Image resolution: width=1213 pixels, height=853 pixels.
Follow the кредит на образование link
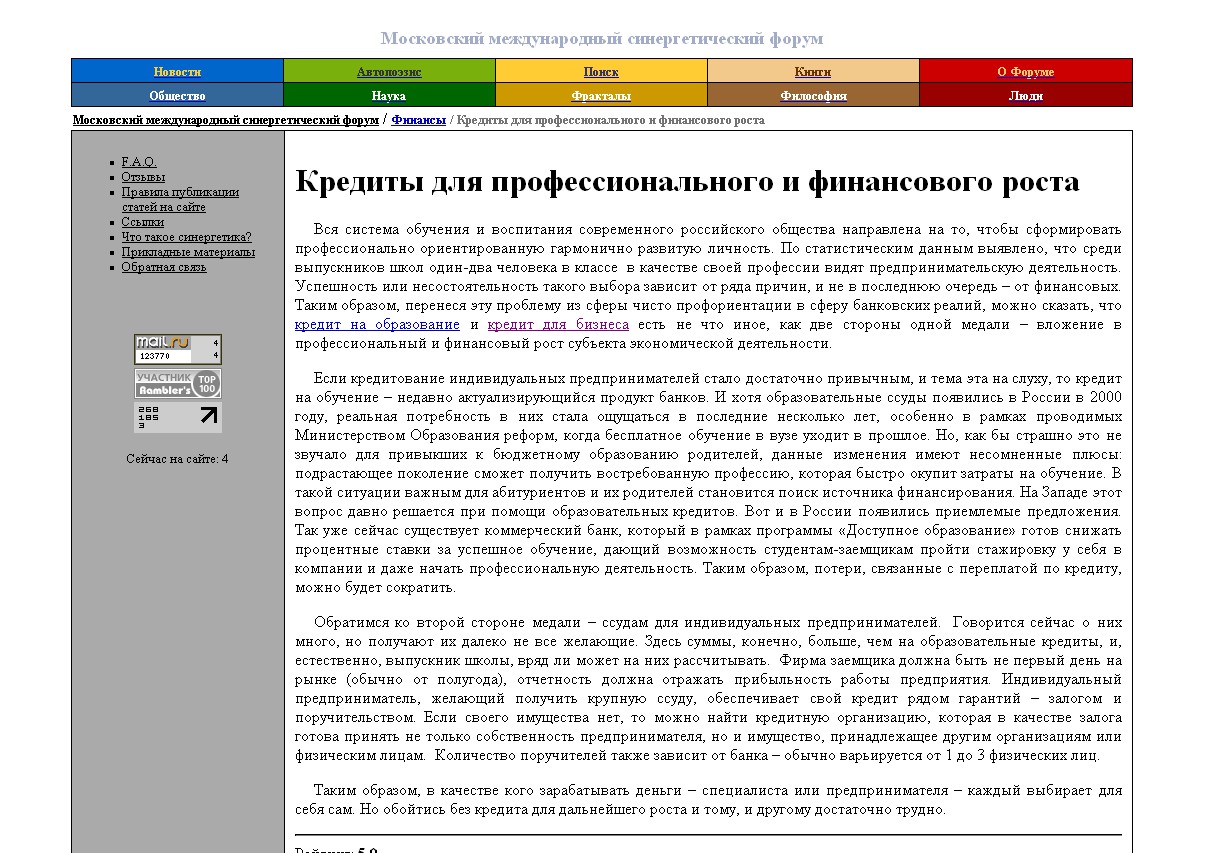(x=378, y=325)
